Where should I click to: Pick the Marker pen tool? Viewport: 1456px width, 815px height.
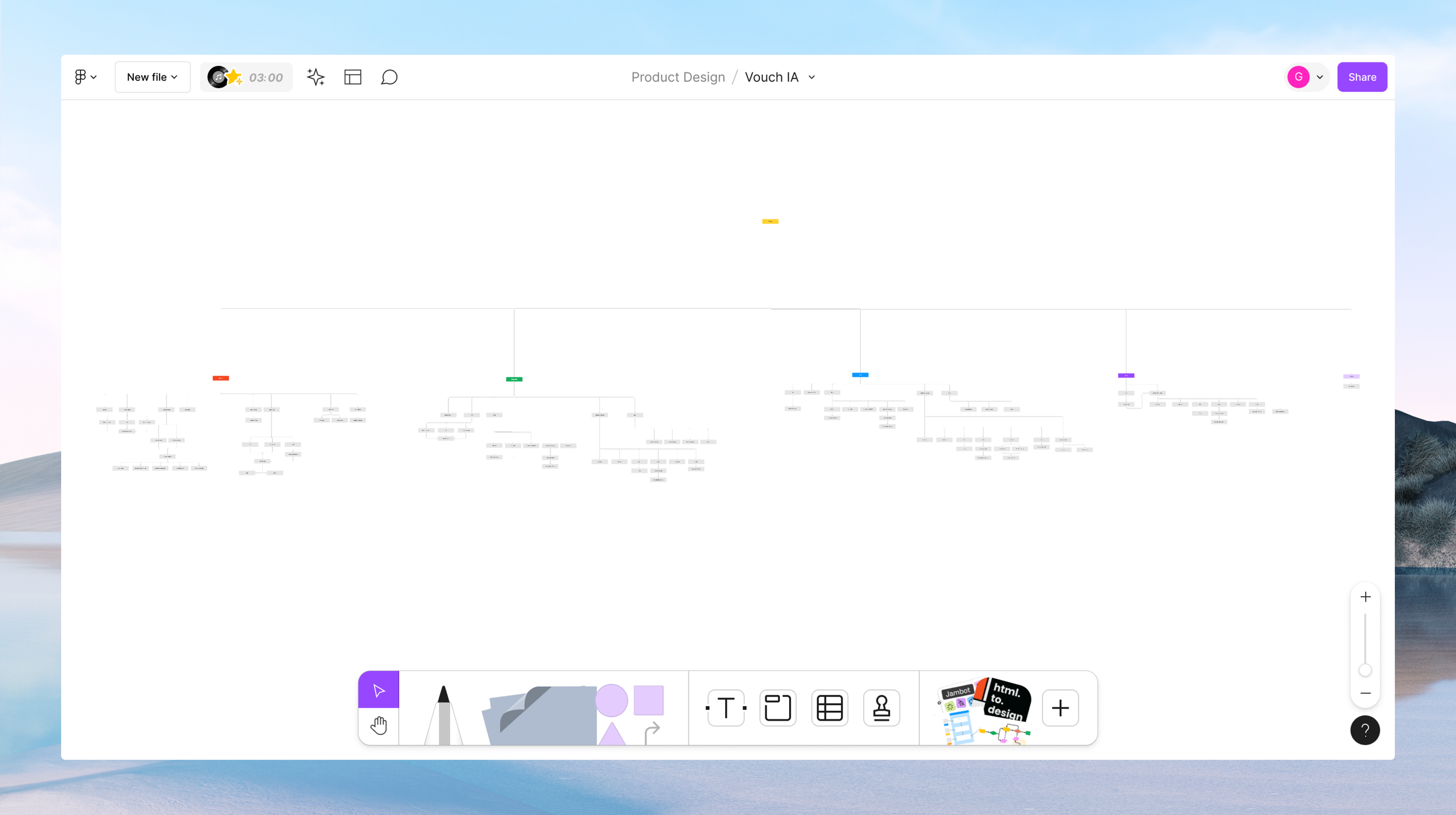[x=444, y=714]
